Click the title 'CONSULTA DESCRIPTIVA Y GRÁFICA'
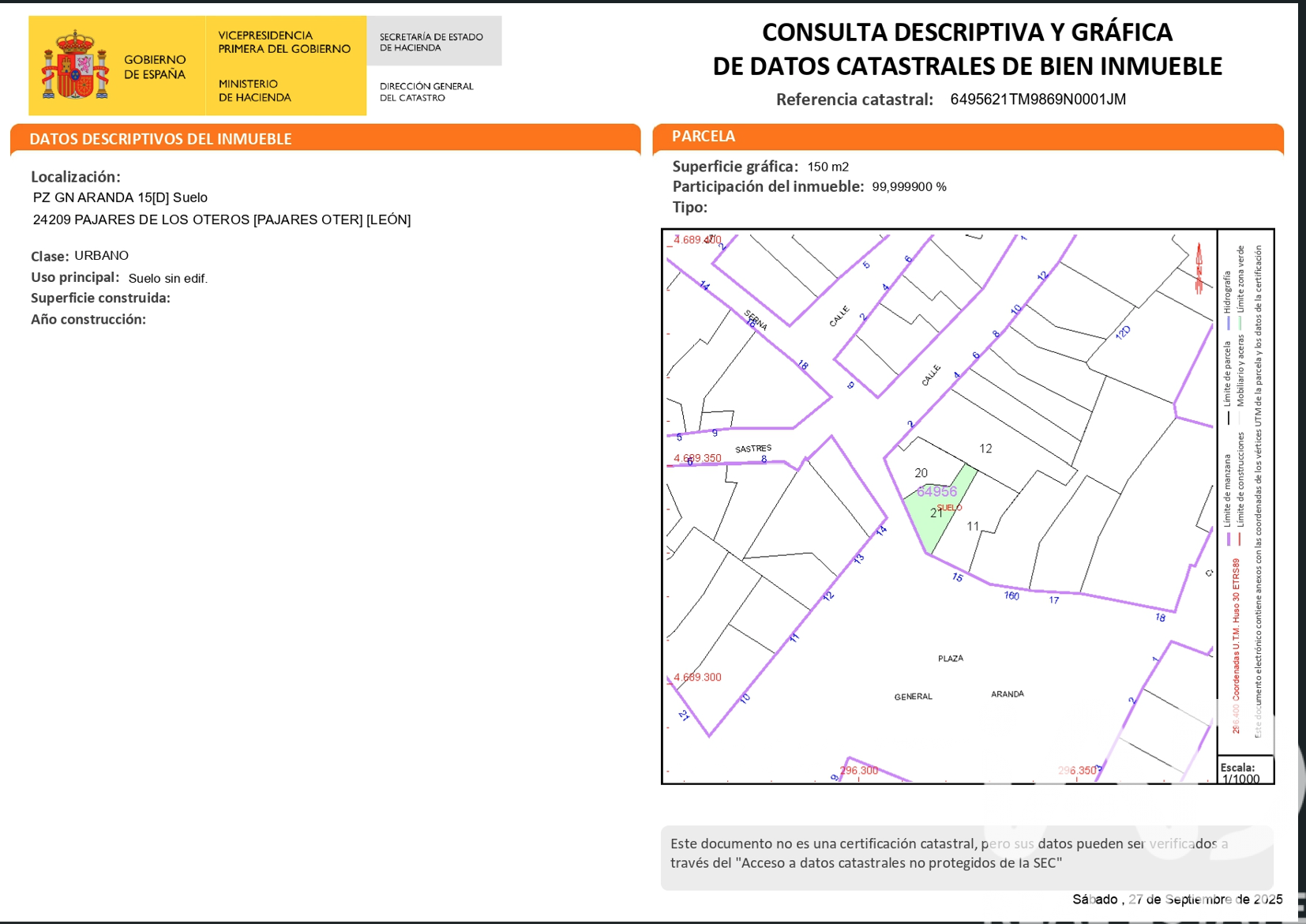Screen dimensions: 1306x924 [x=967, y=32]
